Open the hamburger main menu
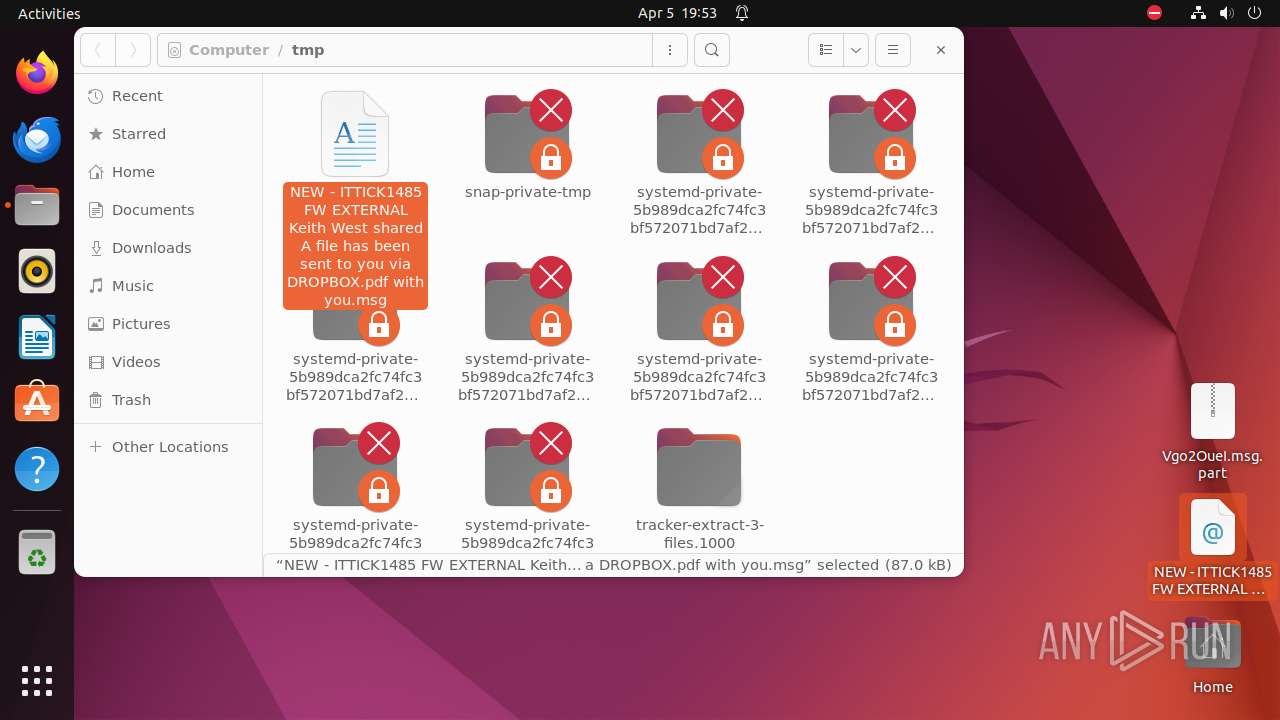1280x720 pixels. click(x=893, y=50)
